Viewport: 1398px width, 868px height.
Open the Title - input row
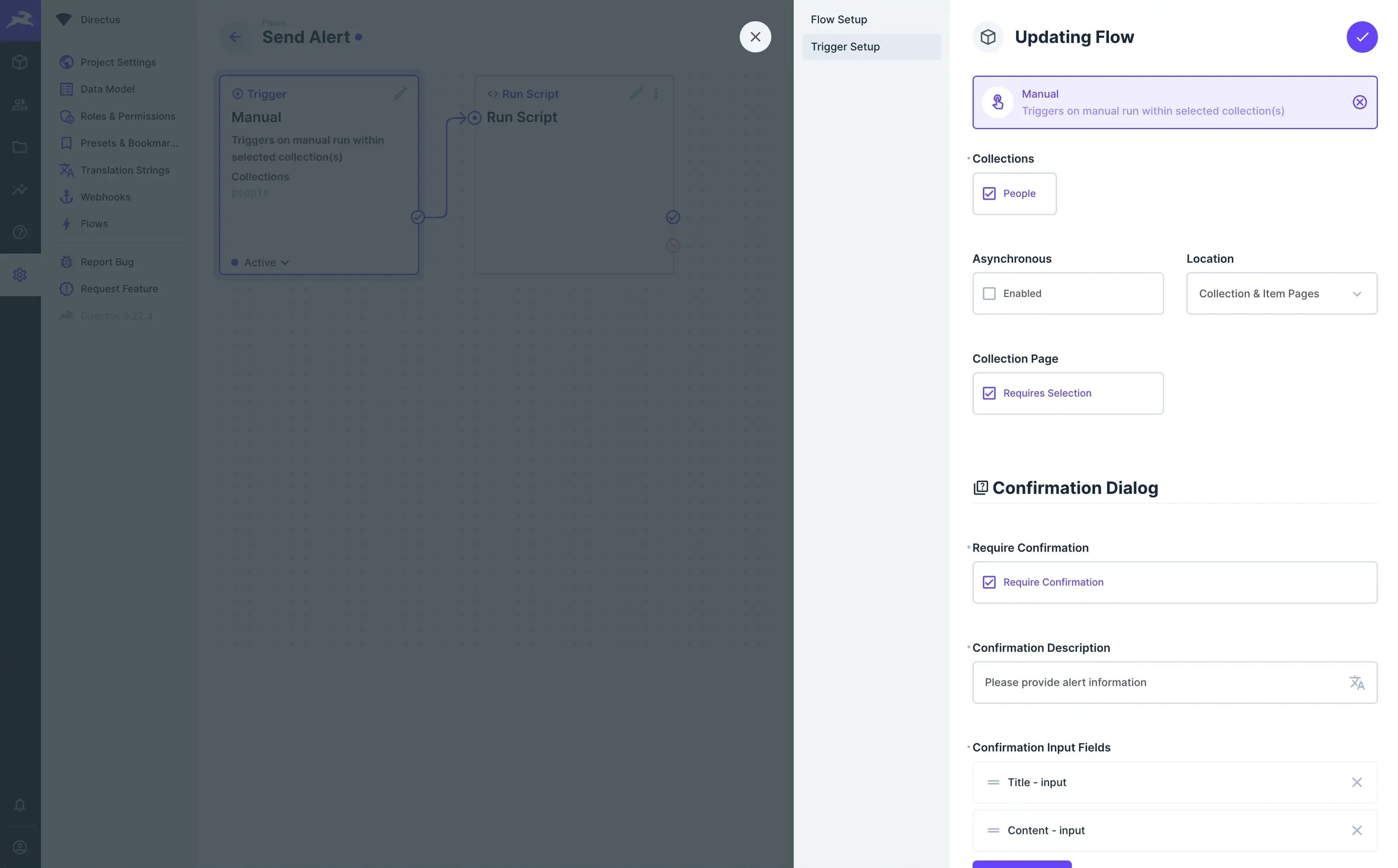(1174, 783)
